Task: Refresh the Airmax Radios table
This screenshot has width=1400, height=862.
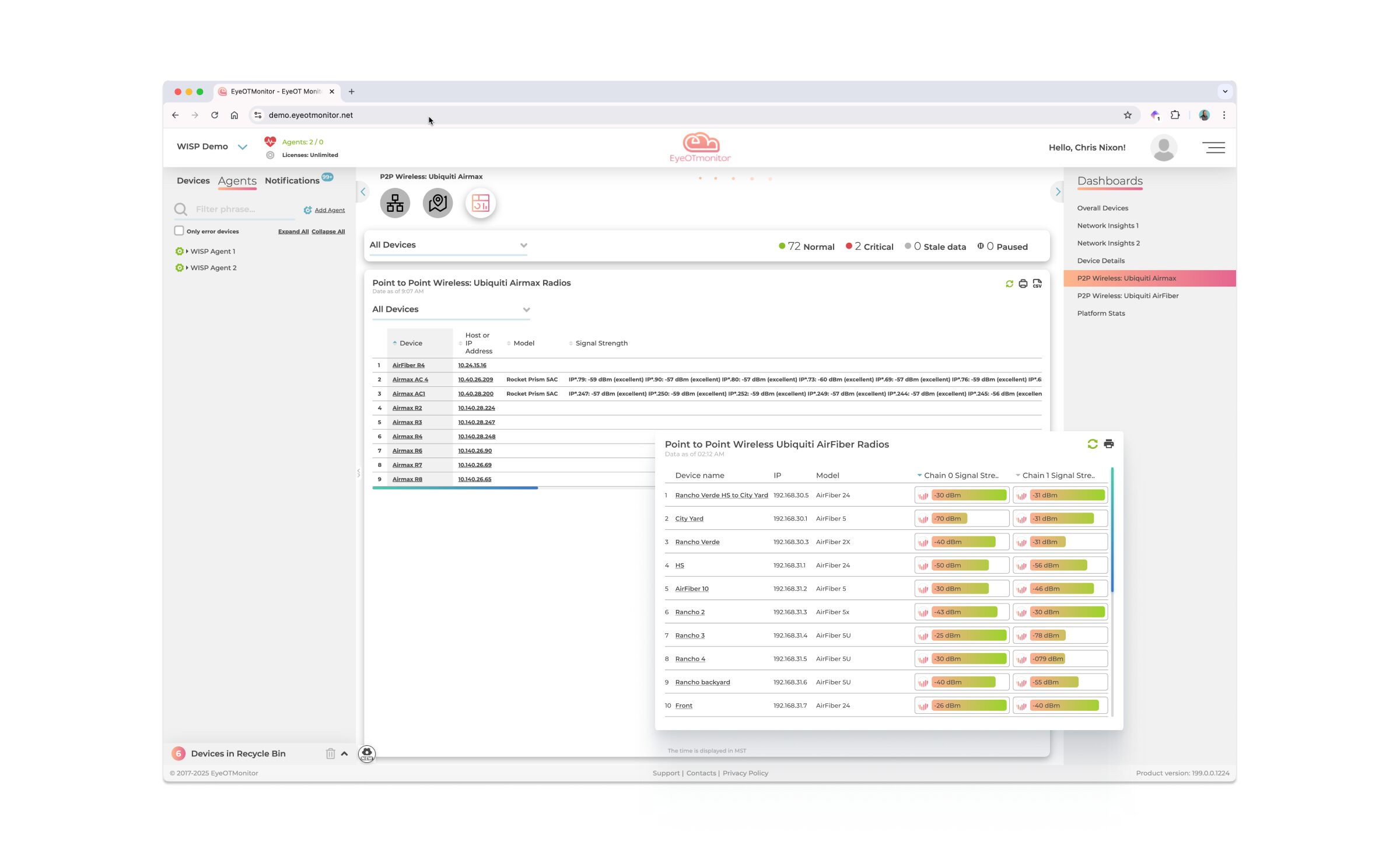Action: (x=1009, y=284)
